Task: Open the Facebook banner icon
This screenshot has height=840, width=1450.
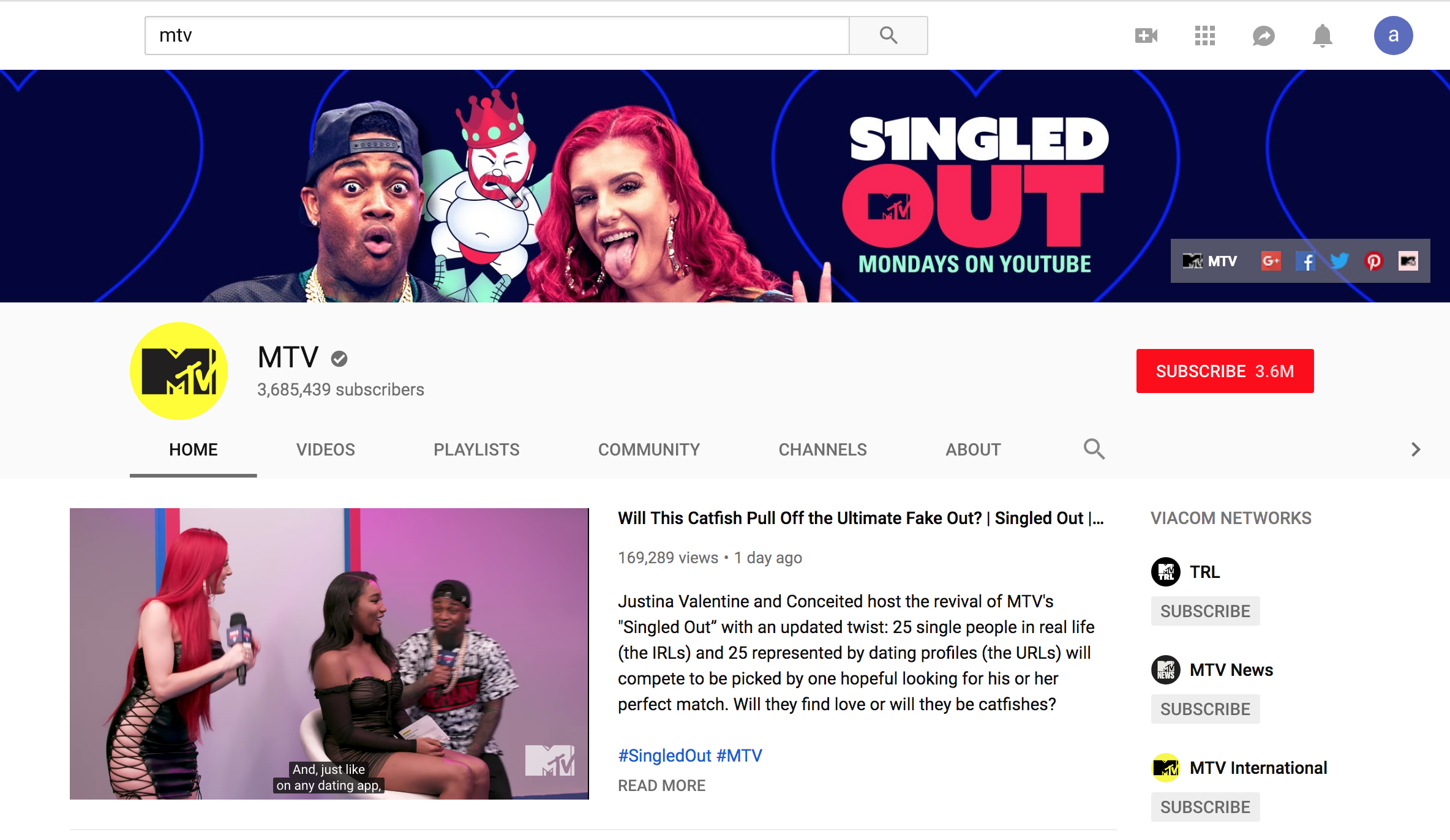Action: coord(1305,261)
